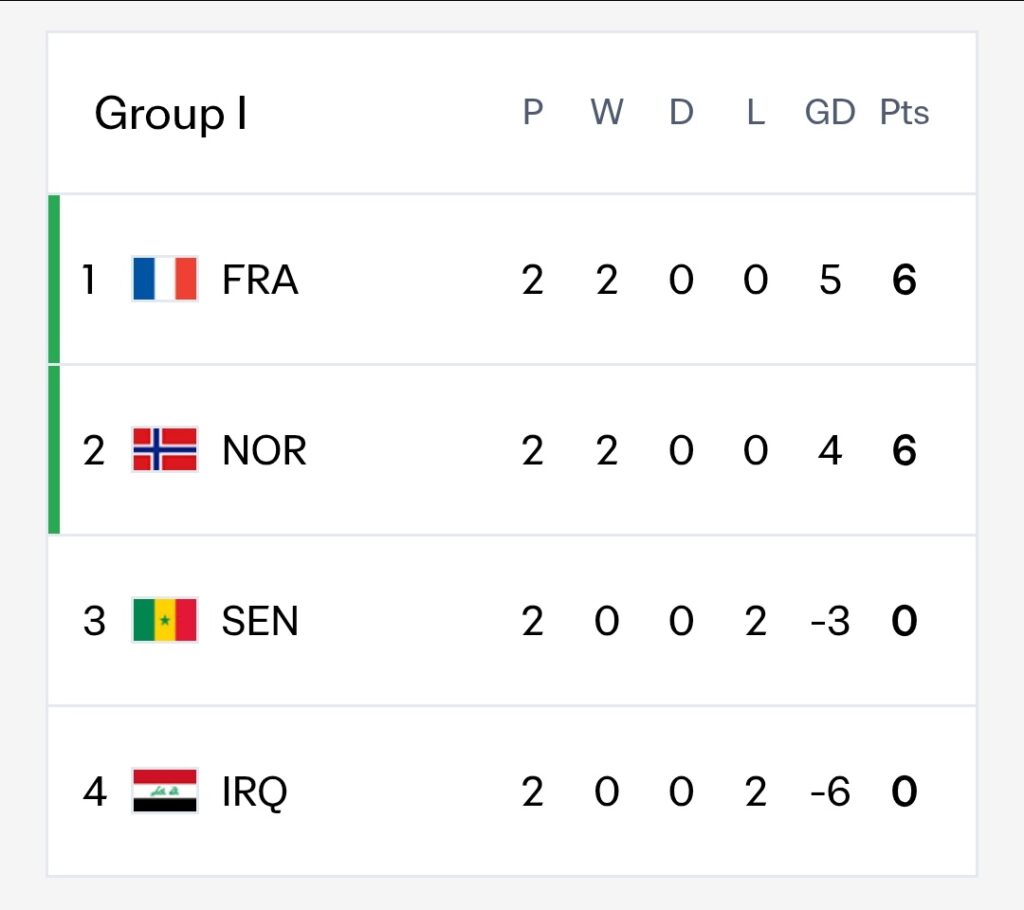Open the NOR team link
Screen dimensions: 1024x910
[264, 450]
